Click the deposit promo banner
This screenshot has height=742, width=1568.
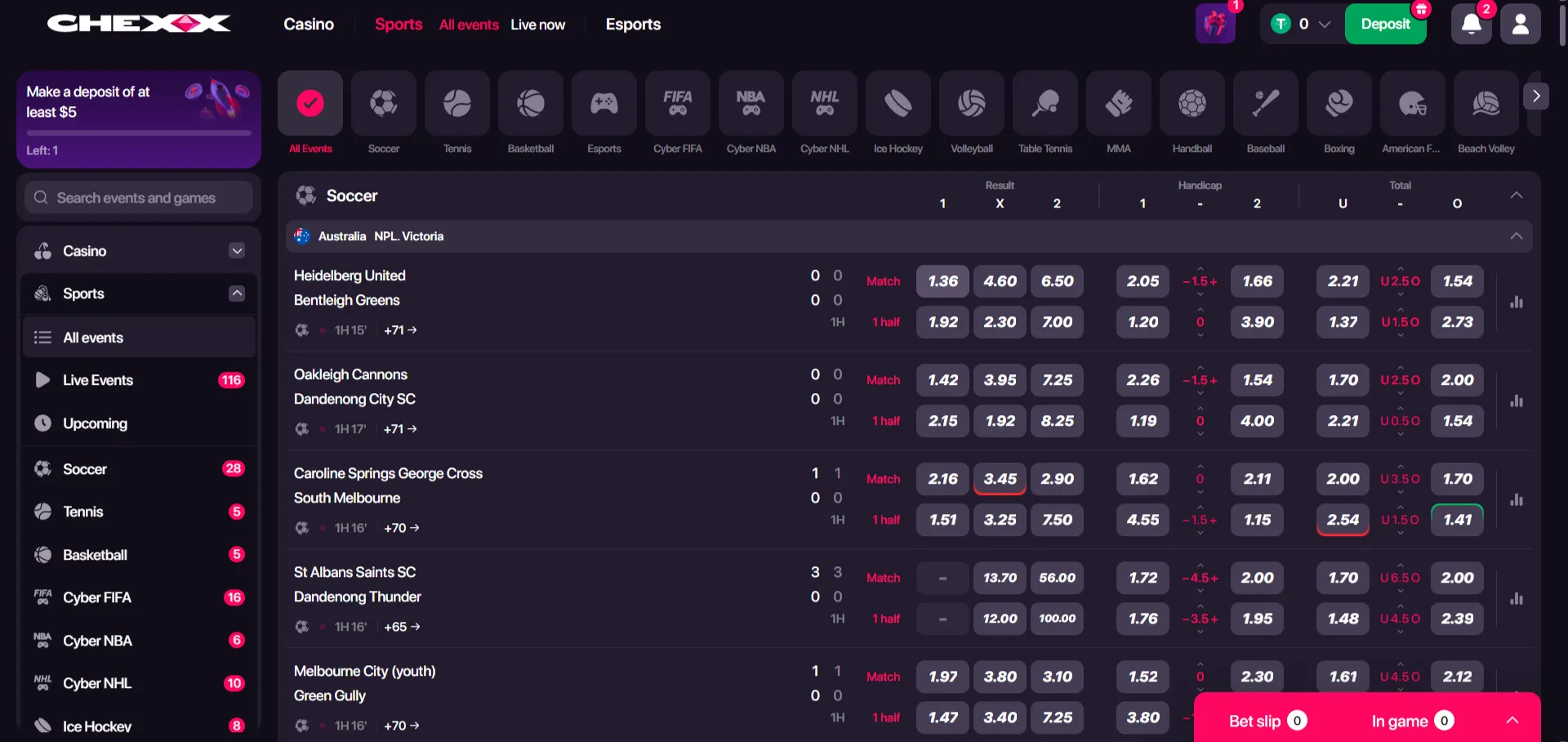click(x=139, y=119)
